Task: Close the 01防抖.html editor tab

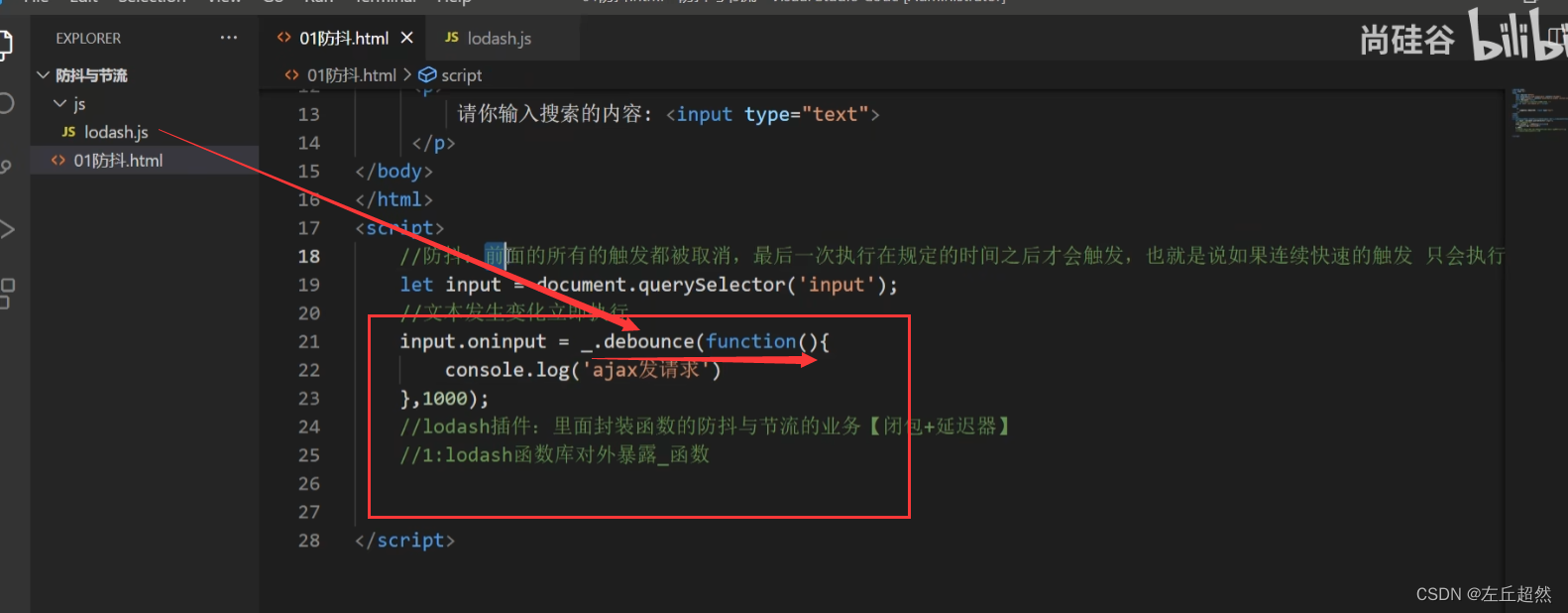Action: coord(406,38)
